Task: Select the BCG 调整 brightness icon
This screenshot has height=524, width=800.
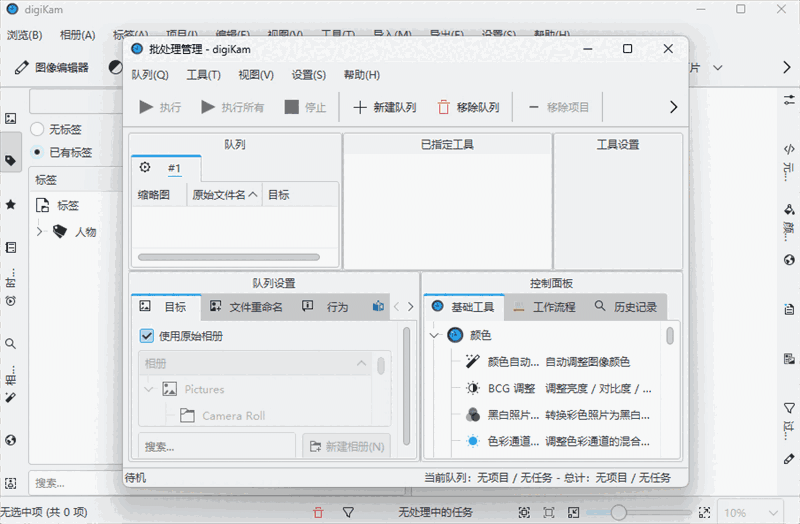Action: click(x=472, y=388)
